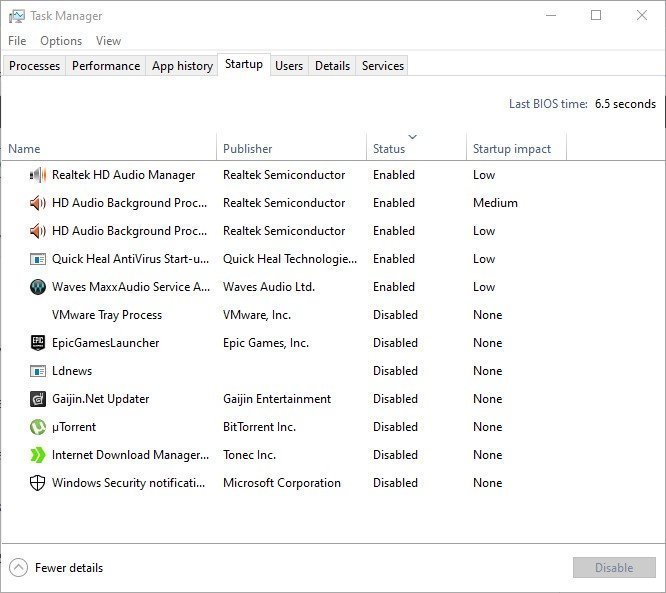Select Realtek HD Audio Manager name
The image size is (666, 593).
(124, 175)
